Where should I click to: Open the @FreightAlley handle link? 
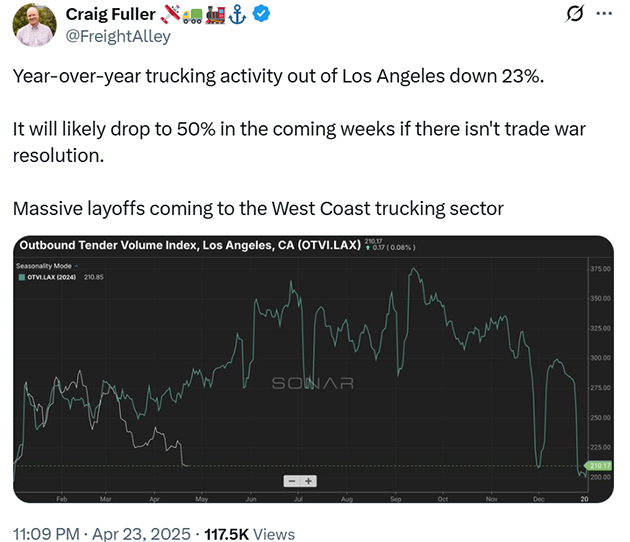pos(118,36)
